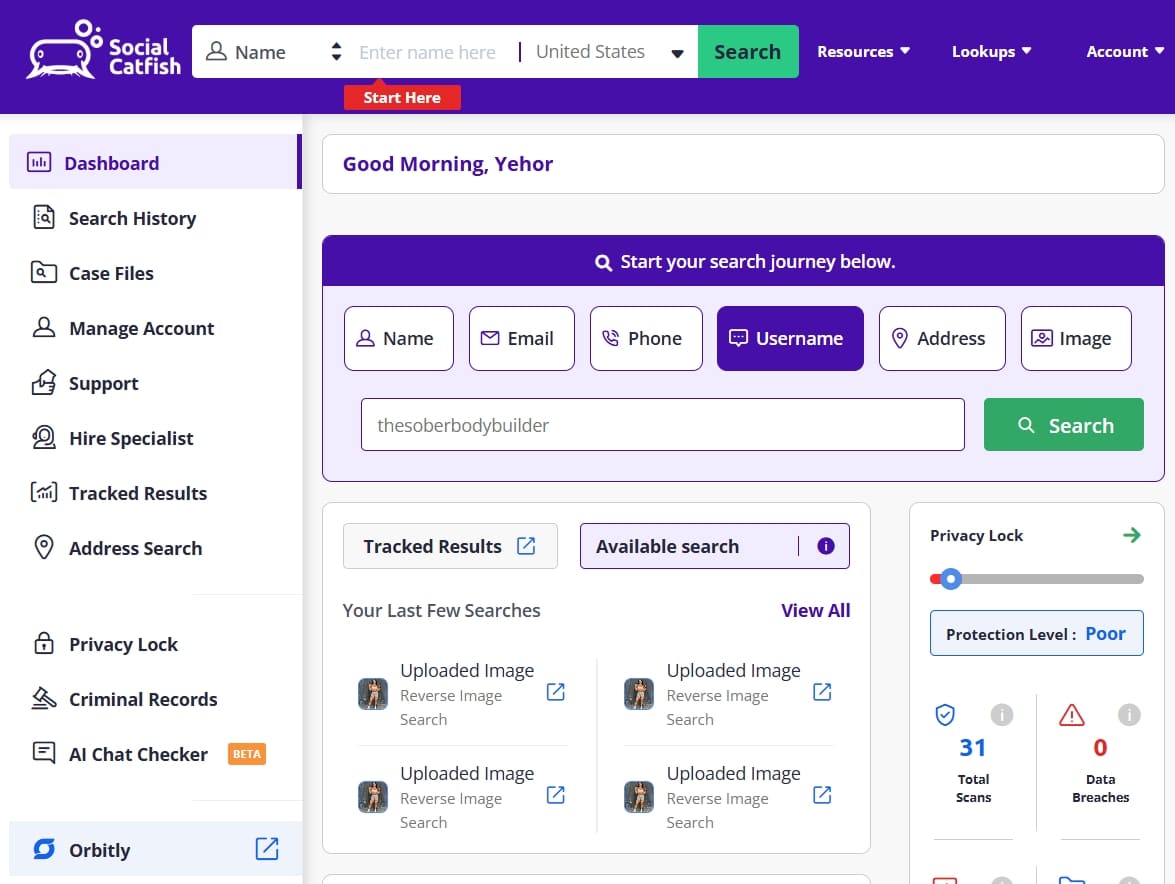1175x884 pixels.
Task: Click the Address Search pin icon in sidebar
Action: point(44,547)
